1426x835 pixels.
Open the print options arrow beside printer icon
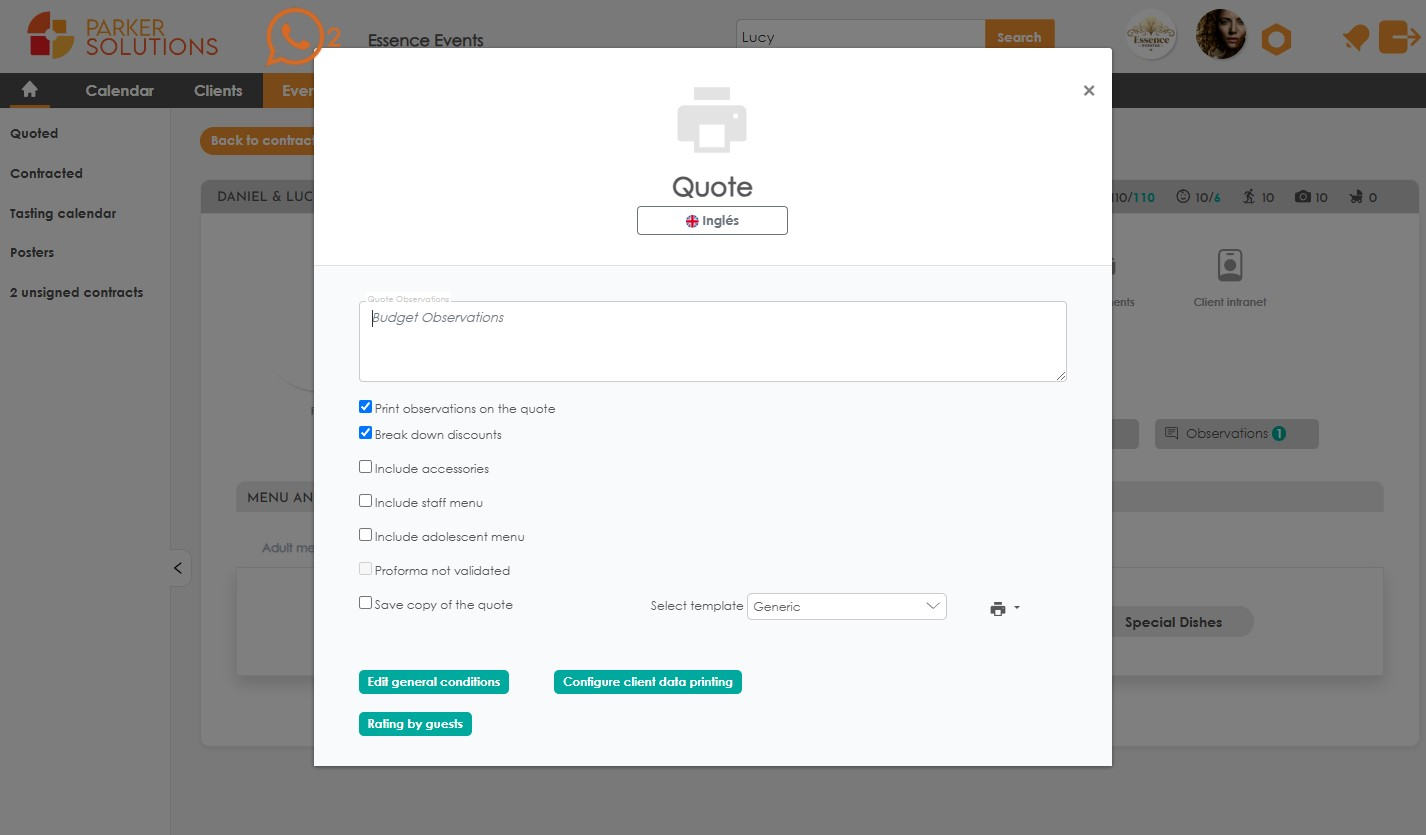point(1015,608)
